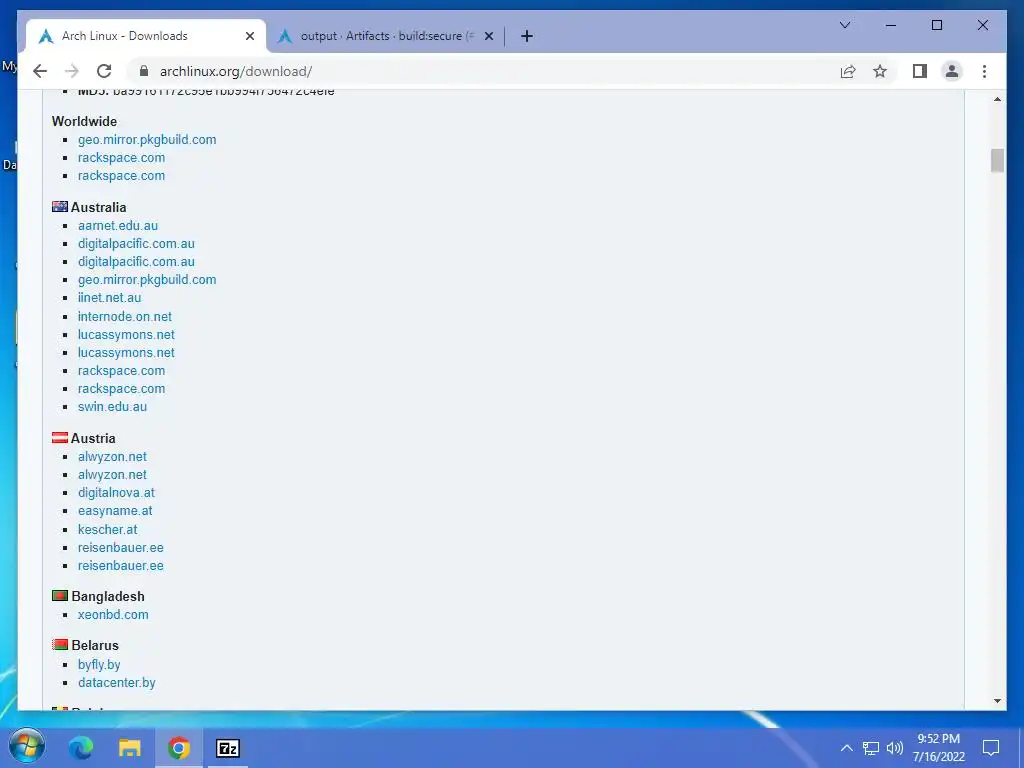Open Australia's geo.mirror.pkgbuild.com link
The image size is (1024, 768).
147,280
